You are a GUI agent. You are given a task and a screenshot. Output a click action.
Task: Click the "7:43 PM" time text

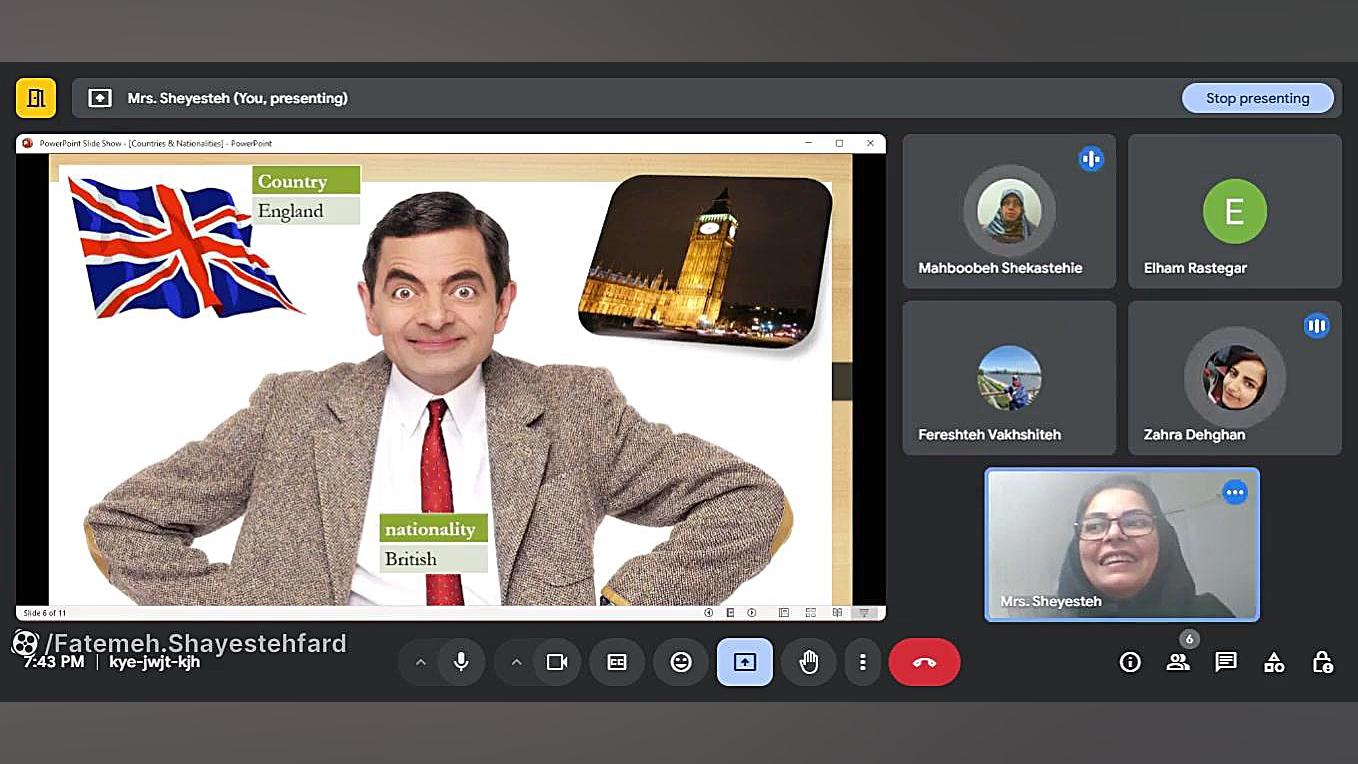point(53,662)
